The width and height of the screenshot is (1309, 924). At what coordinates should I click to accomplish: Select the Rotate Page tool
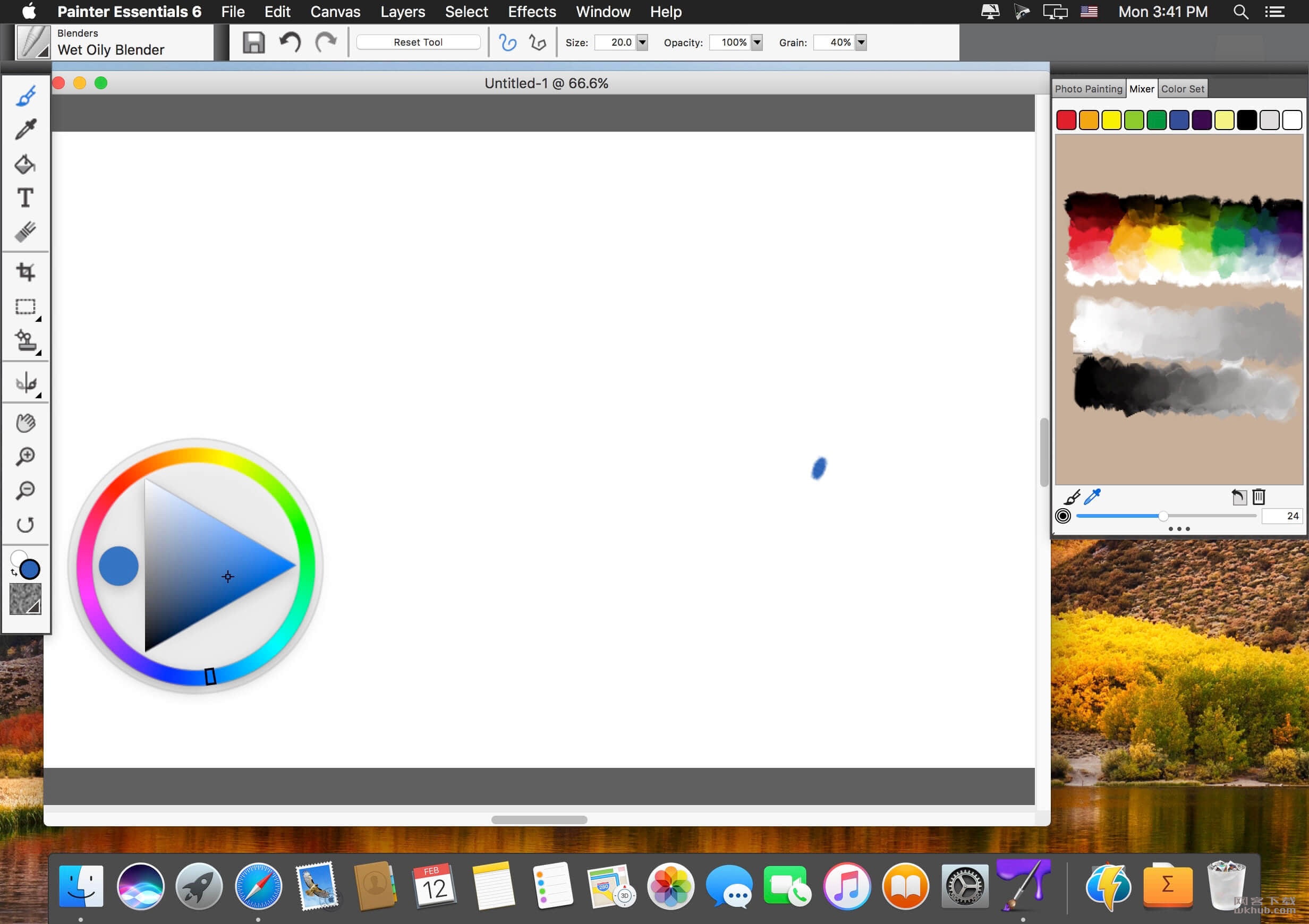coord(25,525)
